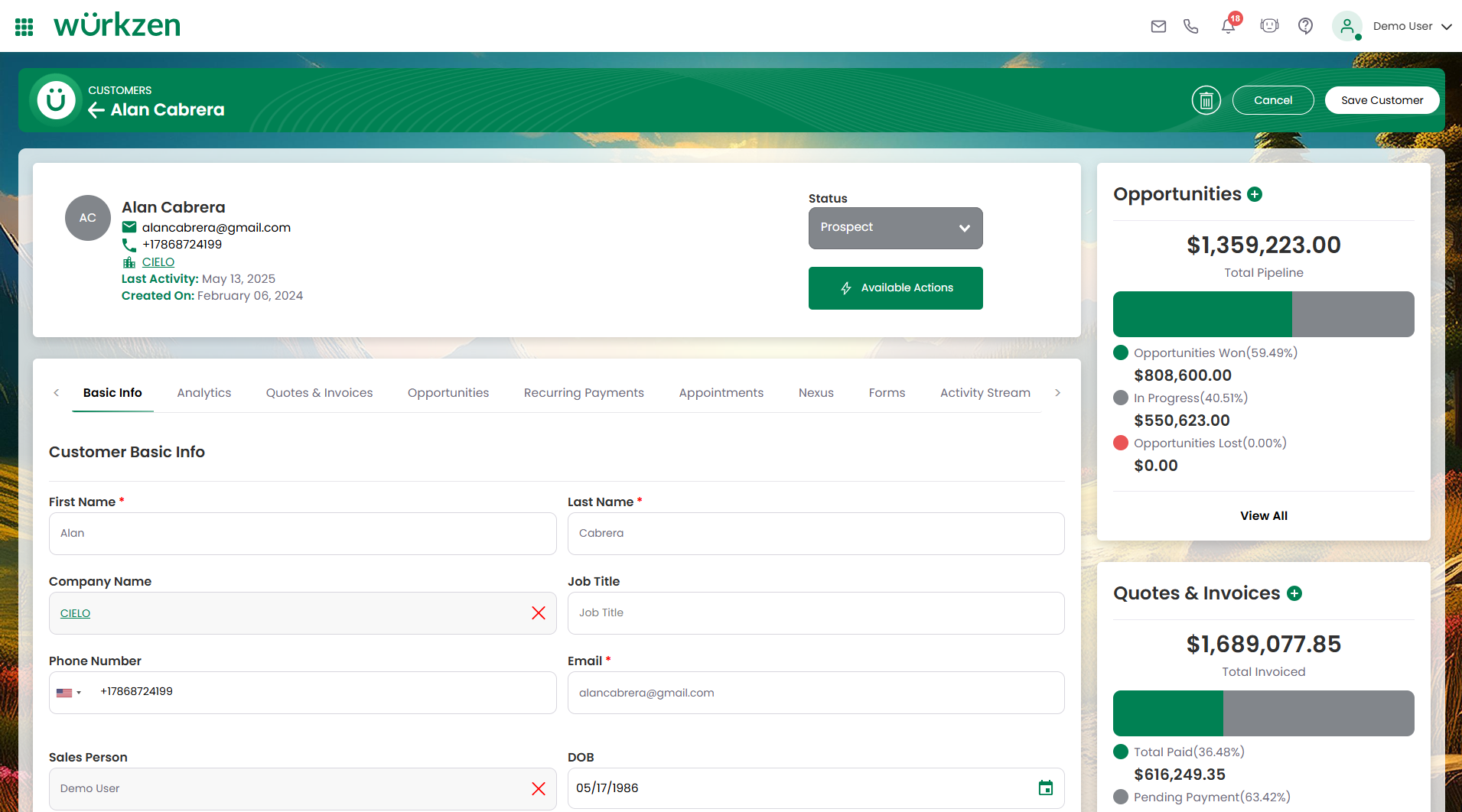1462x812 pixels.
Task: Remove the Demo User sales person
Action: tap(539, 788)
